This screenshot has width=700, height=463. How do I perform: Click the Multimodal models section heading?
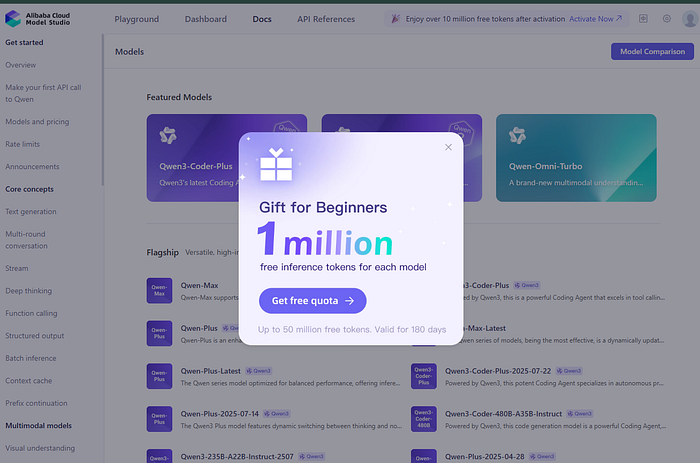(38, 425)
